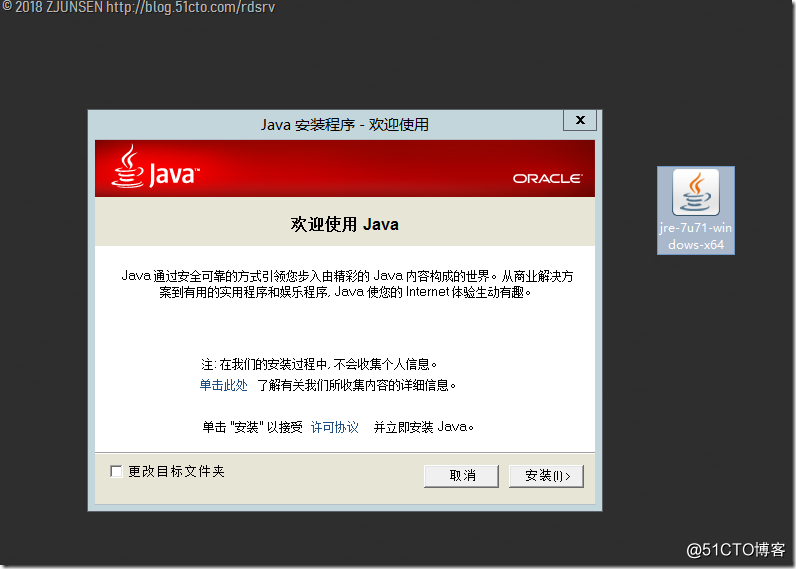Click the text 单击 "安装" 以接受
The height and width of the screenshot is (569, 796).
(252, 427)
